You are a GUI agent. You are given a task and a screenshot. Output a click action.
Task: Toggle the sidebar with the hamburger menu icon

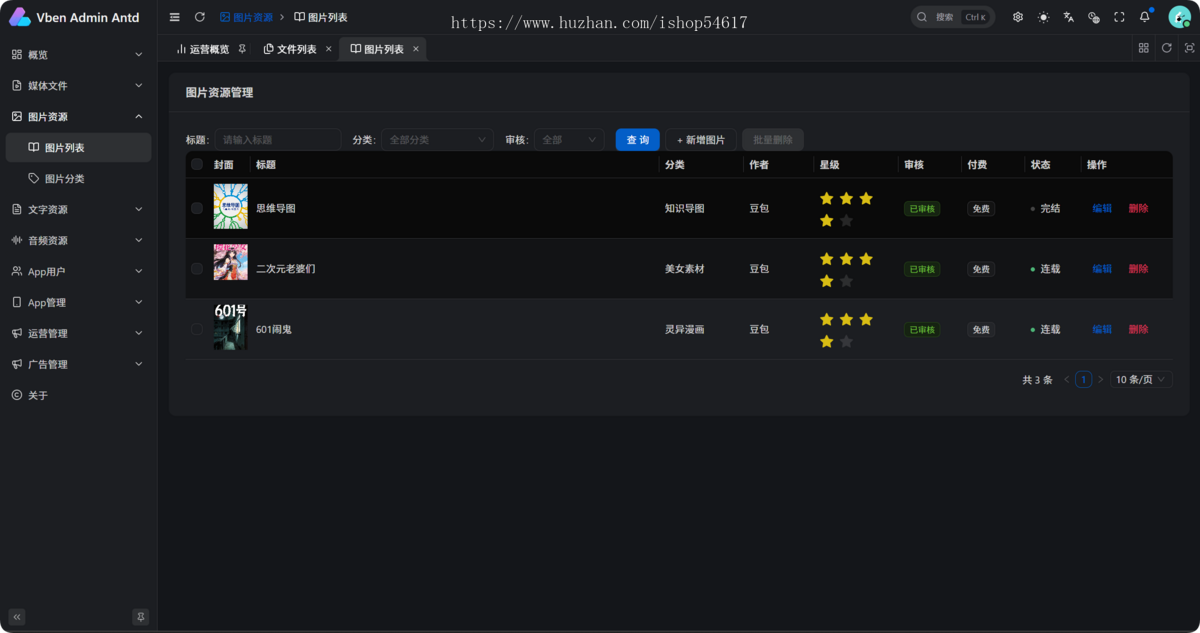[175, 17]
